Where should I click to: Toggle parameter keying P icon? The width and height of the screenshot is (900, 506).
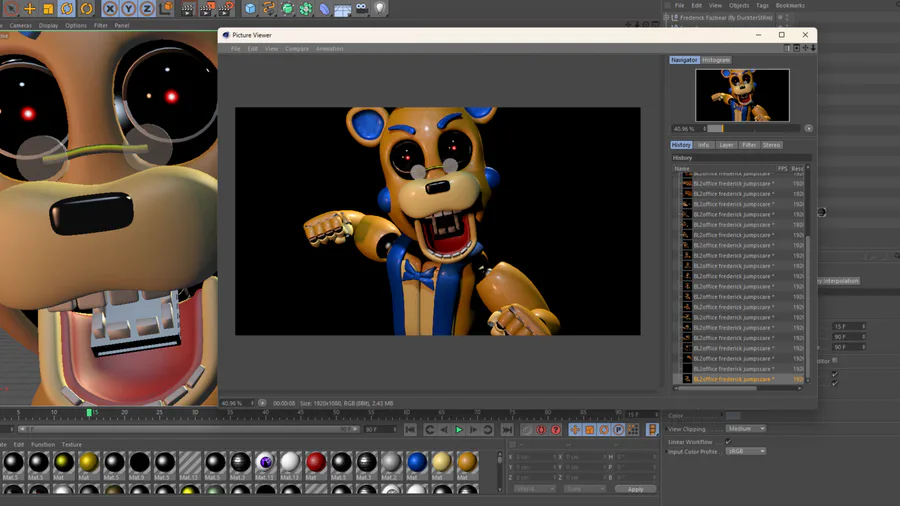(618, 430)
